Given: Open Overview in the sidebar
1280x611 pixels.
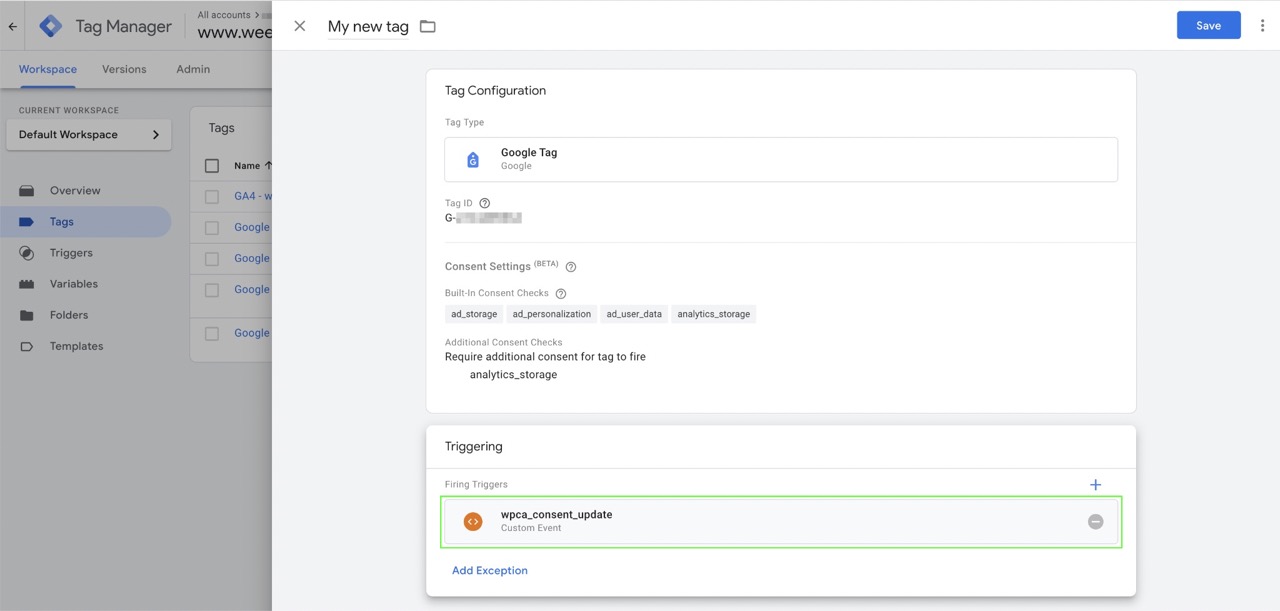Looking at the screenshot, I should [75, 191].
